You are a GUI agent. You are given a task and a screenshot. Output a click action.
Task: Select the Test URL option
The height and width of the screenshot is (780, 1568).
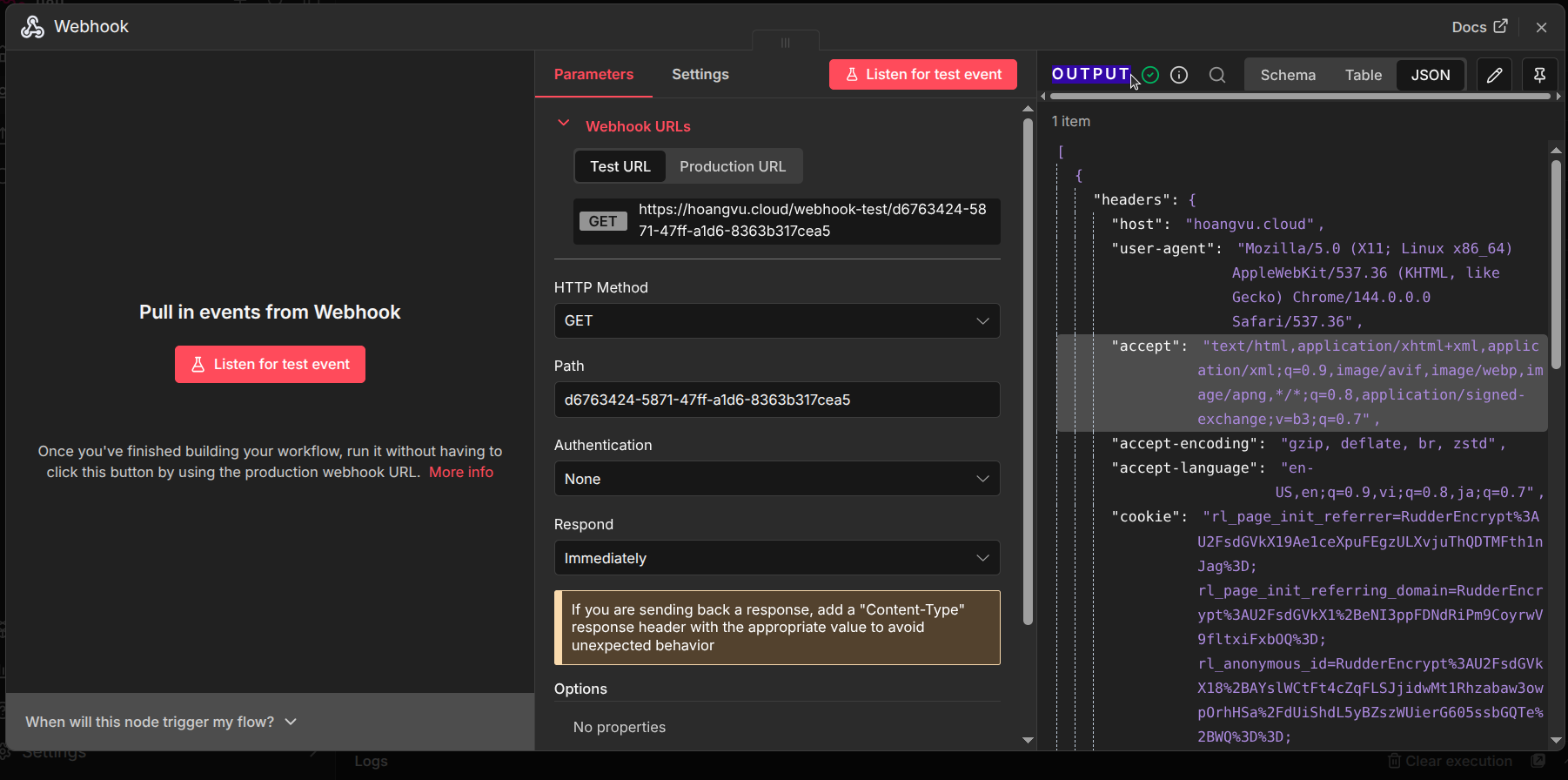click(x=620, y=166)
